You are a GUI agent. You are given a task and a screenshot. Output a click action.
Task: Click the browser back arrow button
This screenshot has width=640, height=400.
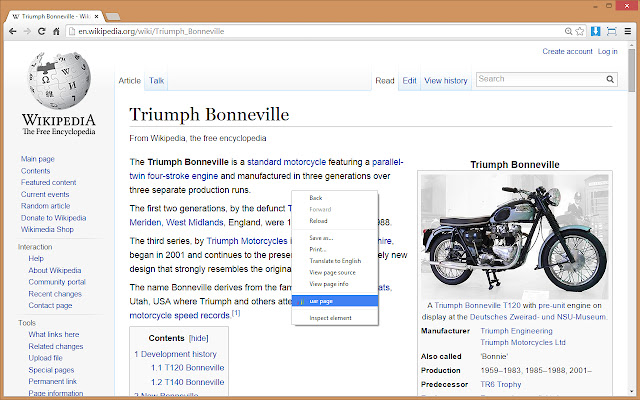[x=14, y=31]
